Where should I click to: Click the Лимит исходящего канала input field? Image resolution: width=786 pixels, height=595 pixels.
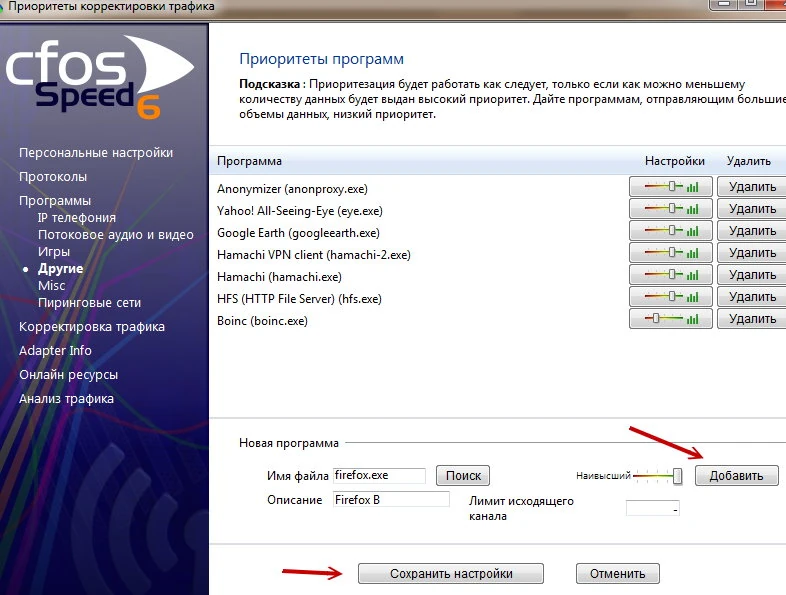point(653,508)
